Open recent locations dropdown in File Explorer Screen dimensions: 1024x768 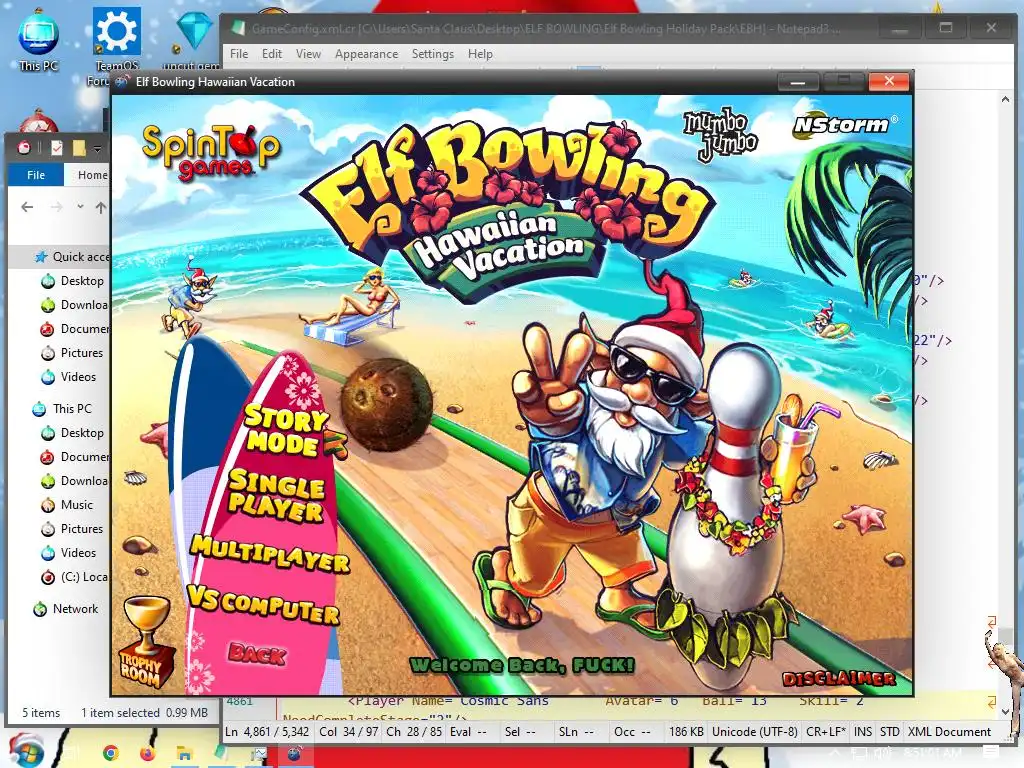80,207
